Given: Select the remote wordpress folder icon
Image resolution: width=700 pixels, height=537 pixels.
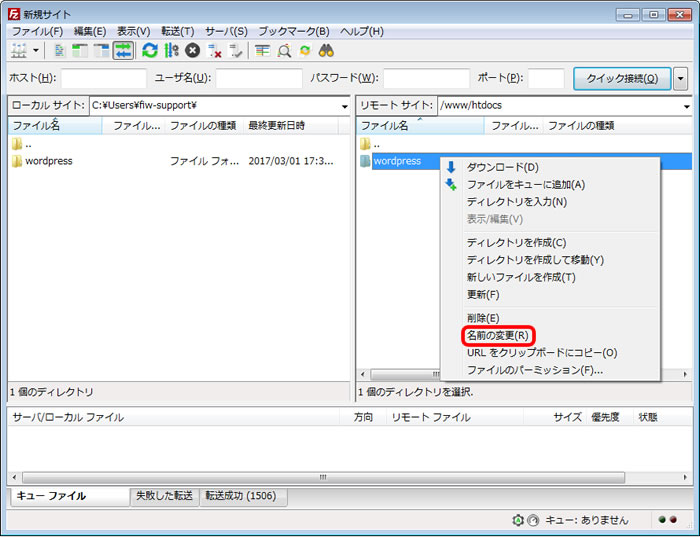Looking at the screenshot, I should [365, 161].
